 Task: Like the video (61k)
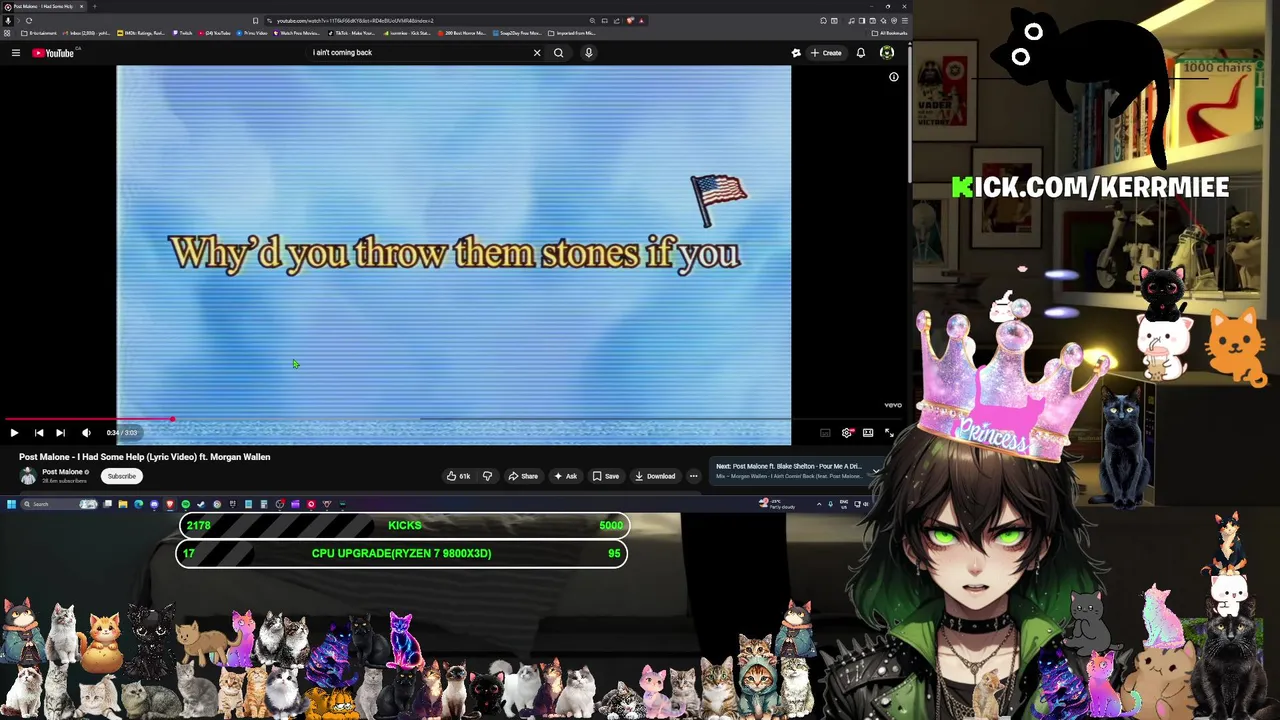(459, 476)
